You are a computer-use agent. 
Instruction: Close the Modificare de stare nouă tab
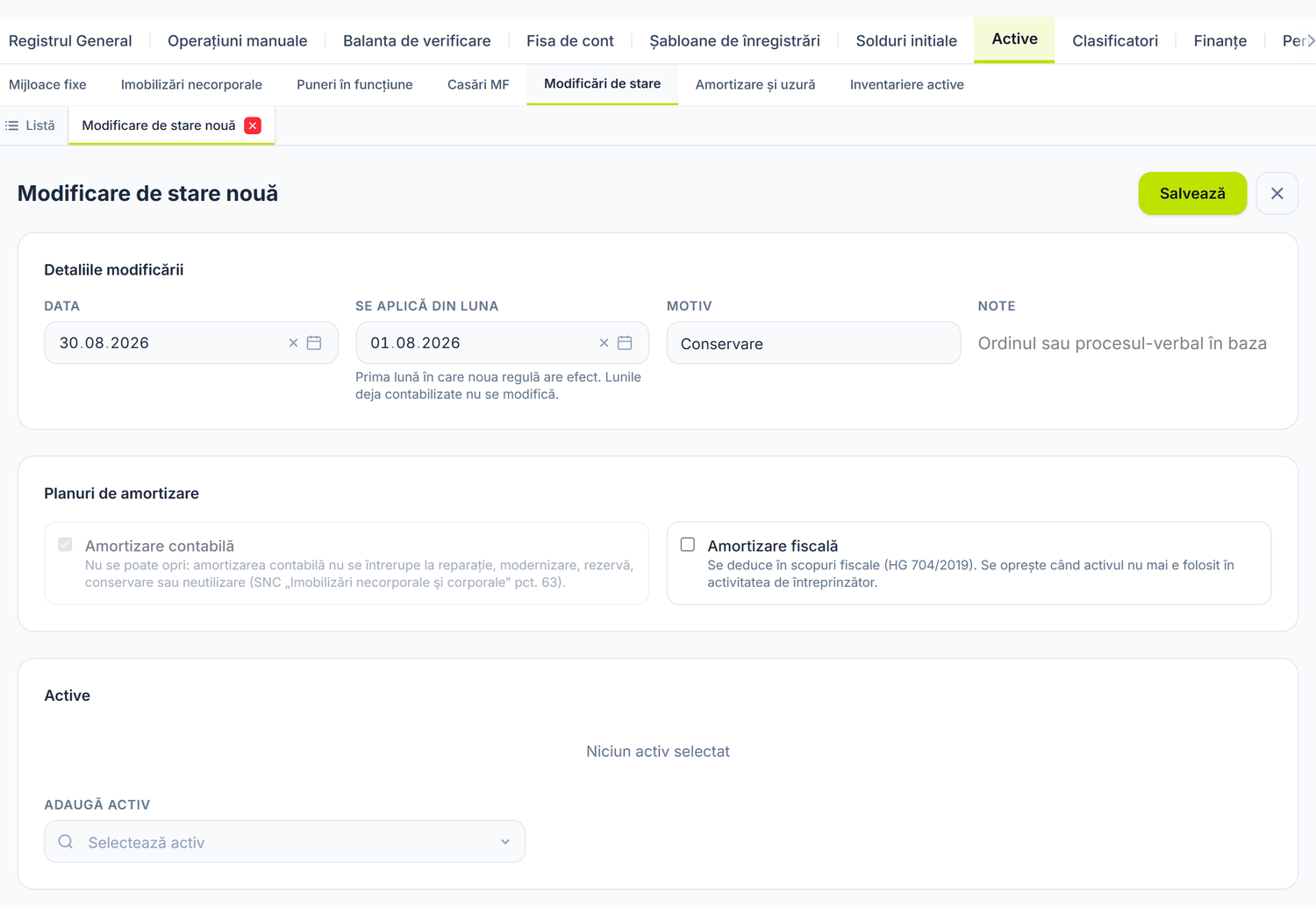[253, 125]
